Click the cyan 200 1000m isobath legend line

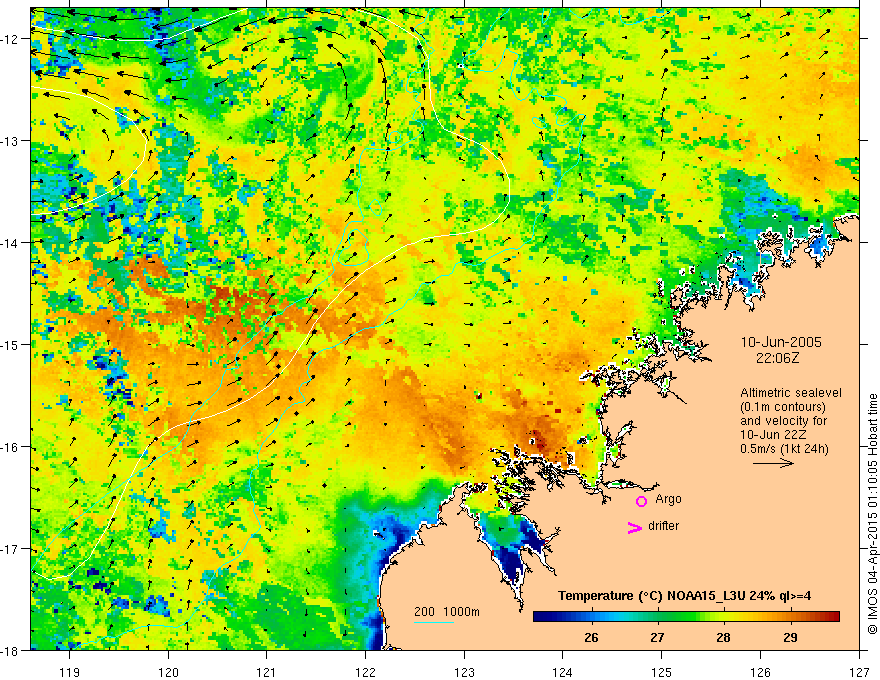(434, 622)
